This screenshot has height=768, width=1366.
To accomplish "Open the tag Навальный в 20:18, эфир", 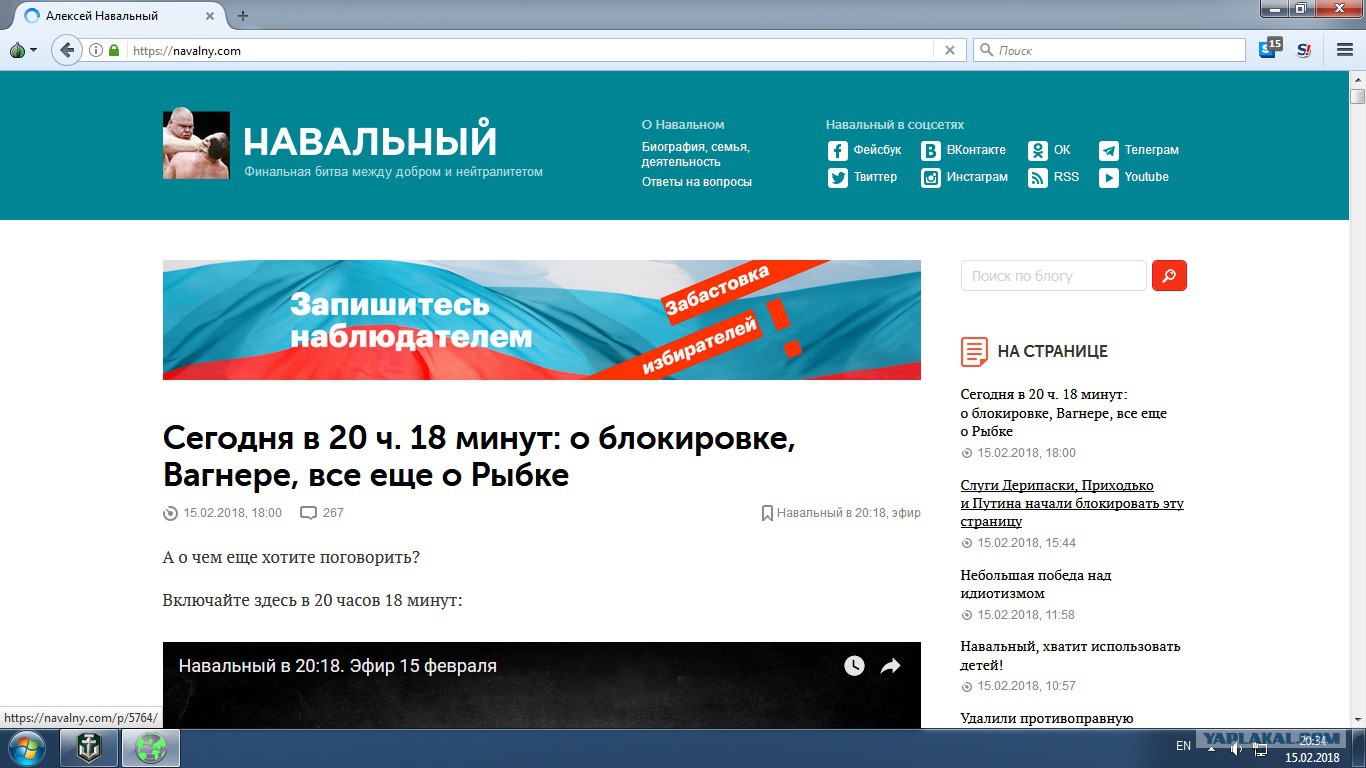I will click(849, 513).
